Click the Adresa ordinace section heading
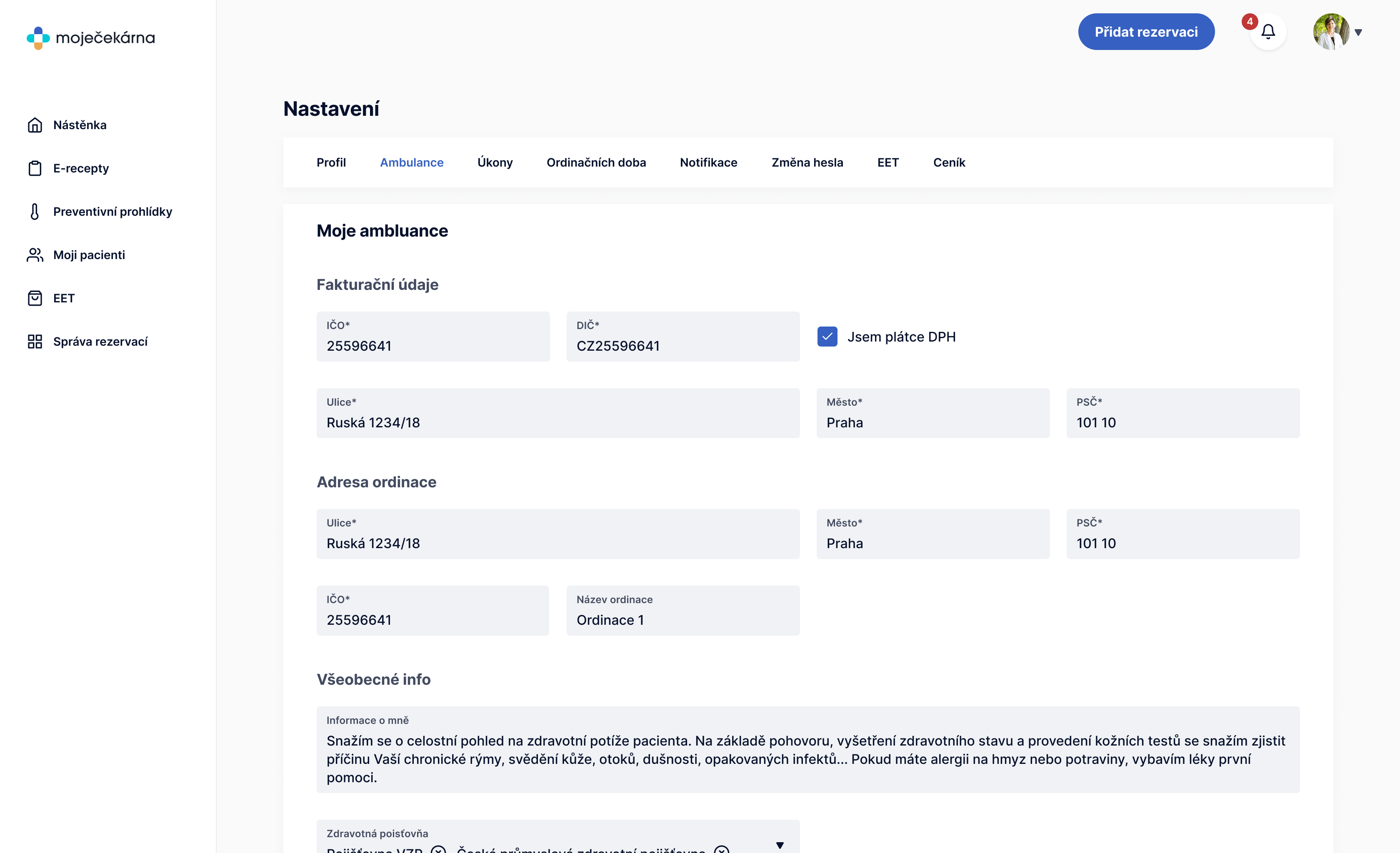 376,482
